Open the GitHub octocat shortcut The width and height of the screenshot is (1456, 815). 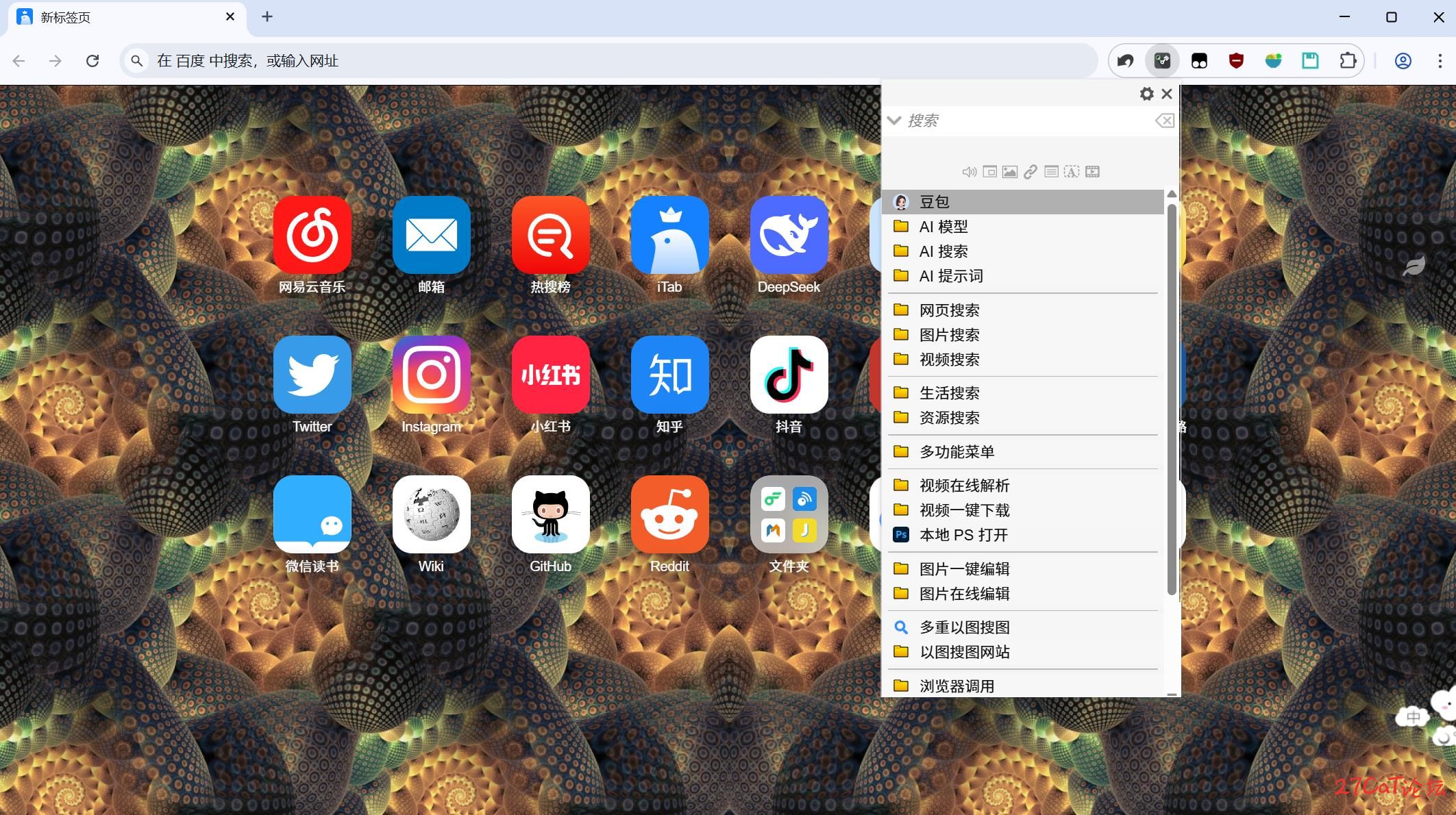[550, 514]
